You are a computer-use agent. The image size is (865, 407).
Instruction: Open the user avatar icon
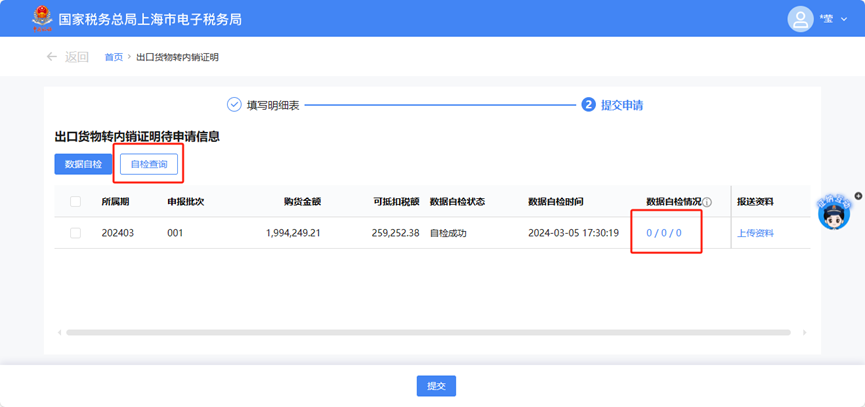(x=800, y=19)
